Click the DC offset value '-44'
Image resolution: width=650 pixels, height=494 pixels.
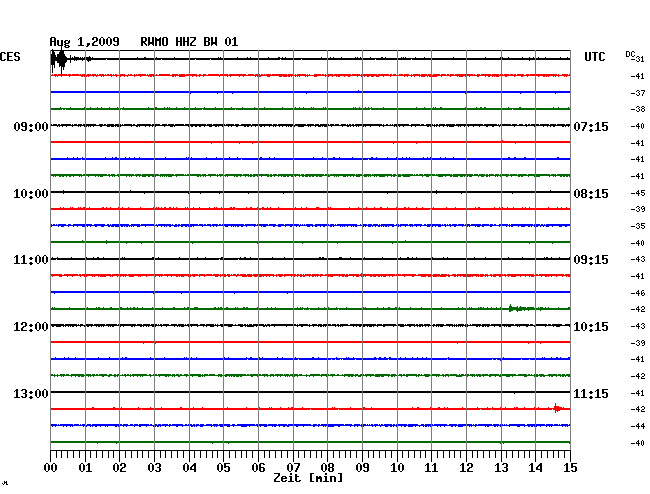tap(638, 426)
